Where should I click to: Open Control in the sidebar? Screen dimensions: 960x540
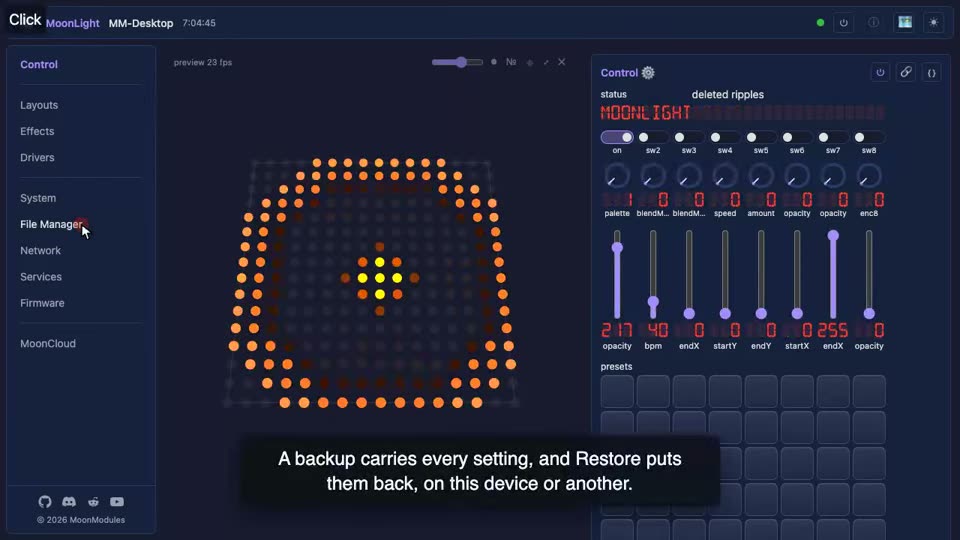pyautogui.click(x=39, y=64)
